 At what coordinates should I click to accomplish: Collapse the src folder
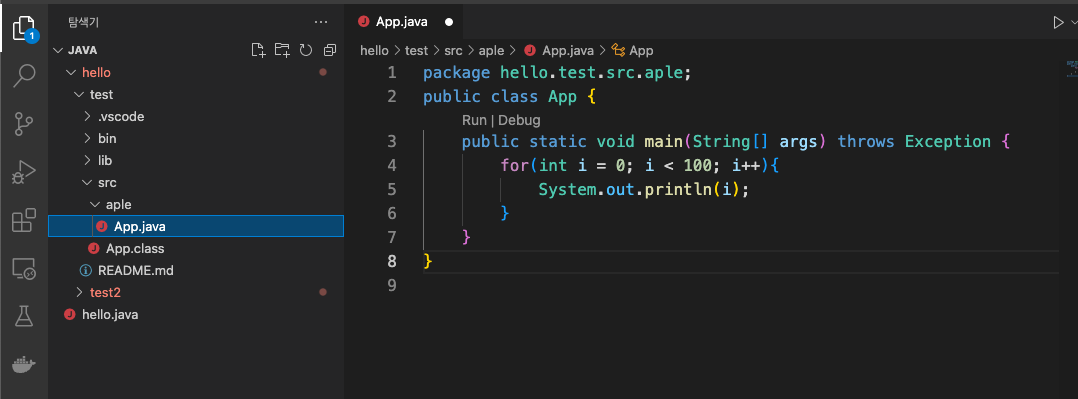87,182
